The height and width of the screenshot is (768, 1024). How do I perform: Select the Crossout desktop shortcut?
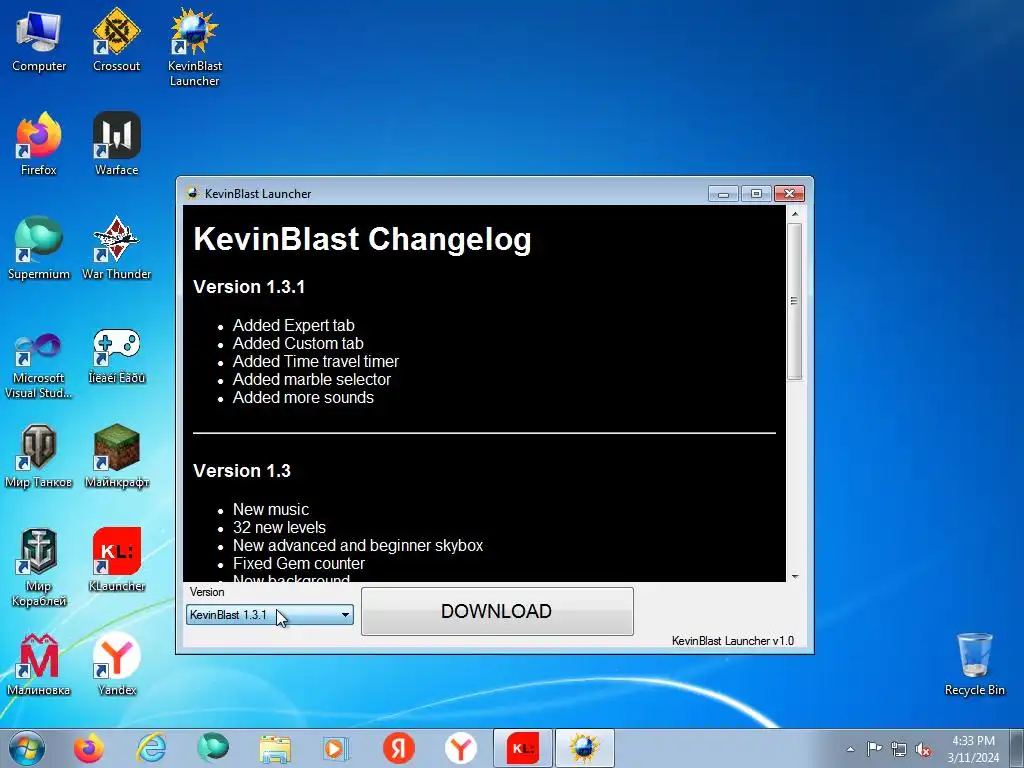(x=116, y=42)
